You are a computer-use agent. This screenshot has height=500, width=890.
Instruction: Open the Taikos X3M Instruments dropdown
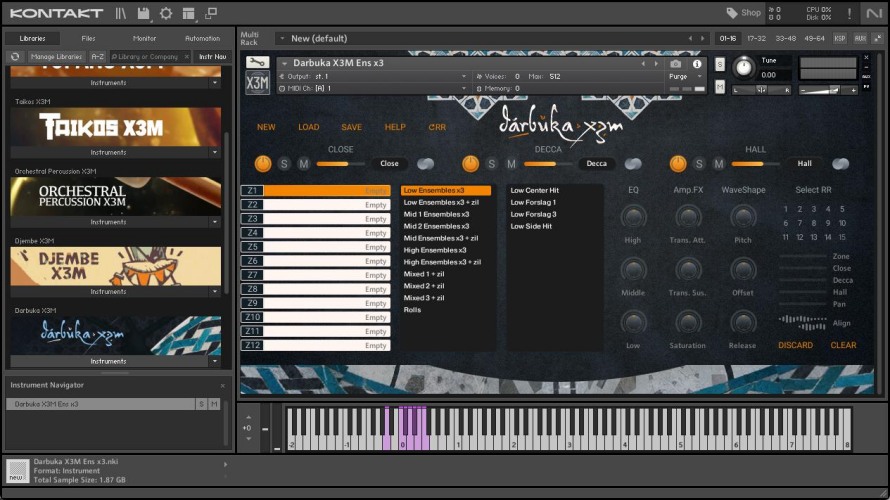tap(215, 153)
